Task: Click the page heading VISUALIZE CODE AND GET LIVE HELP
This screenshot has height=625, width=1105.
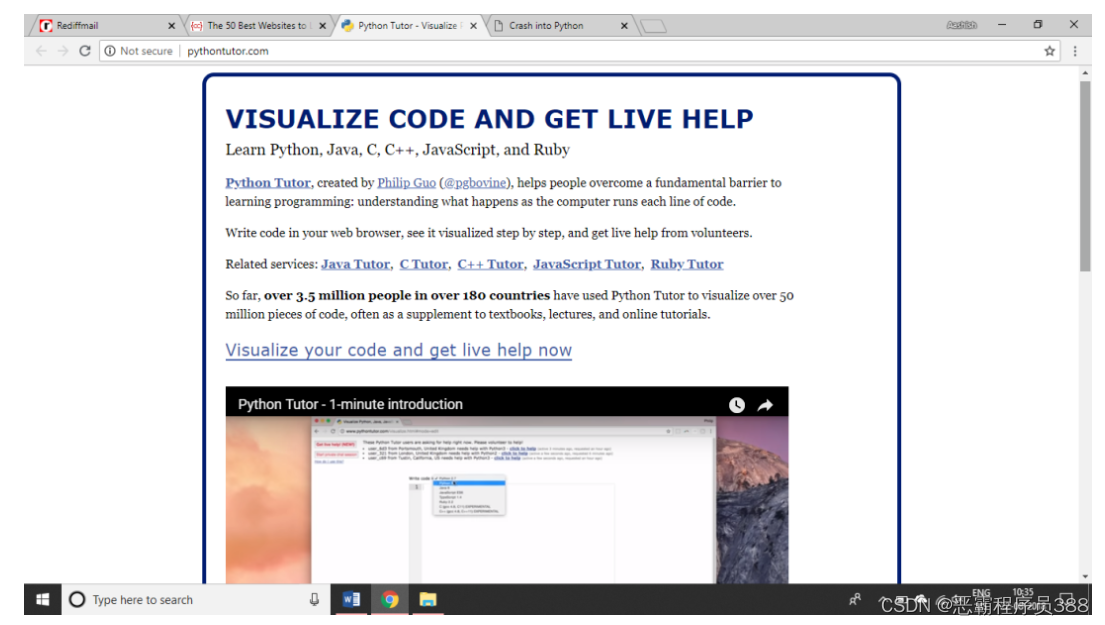Action: [x=489, y=119]
